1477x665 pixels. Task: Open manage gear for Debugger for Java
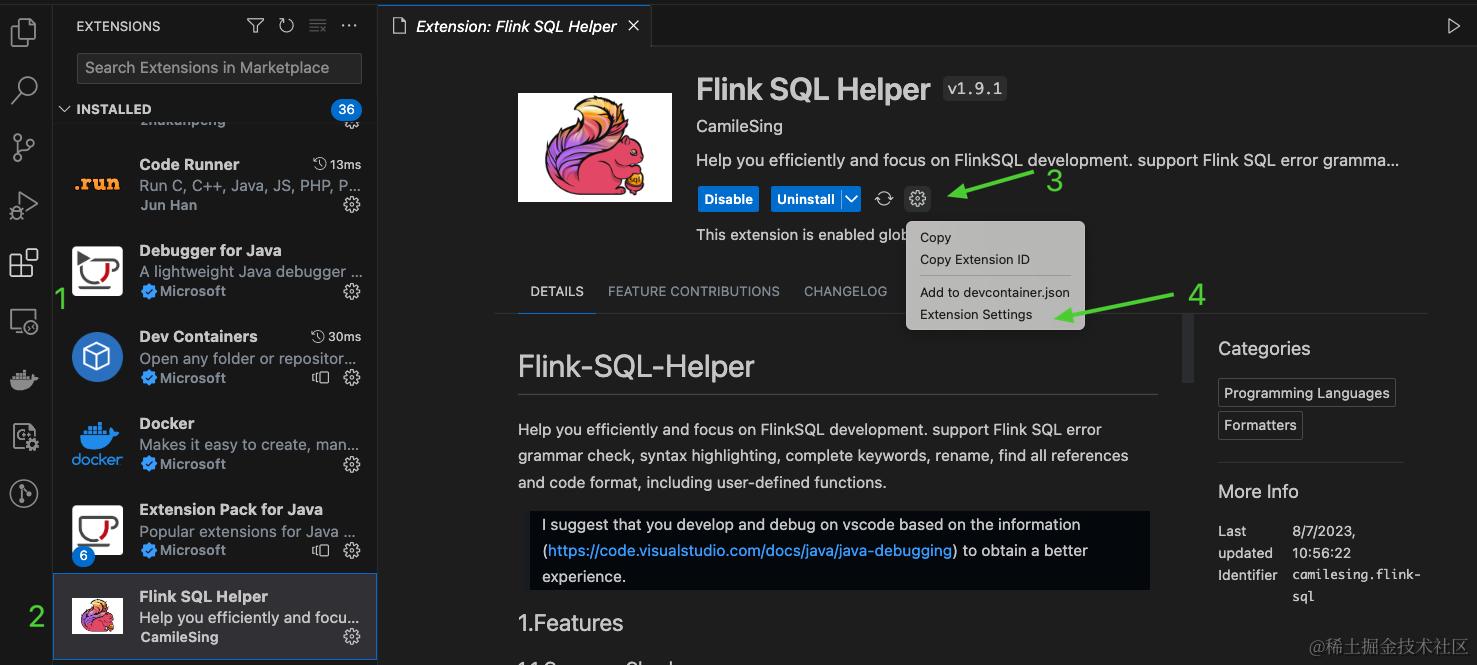point(352,292)
